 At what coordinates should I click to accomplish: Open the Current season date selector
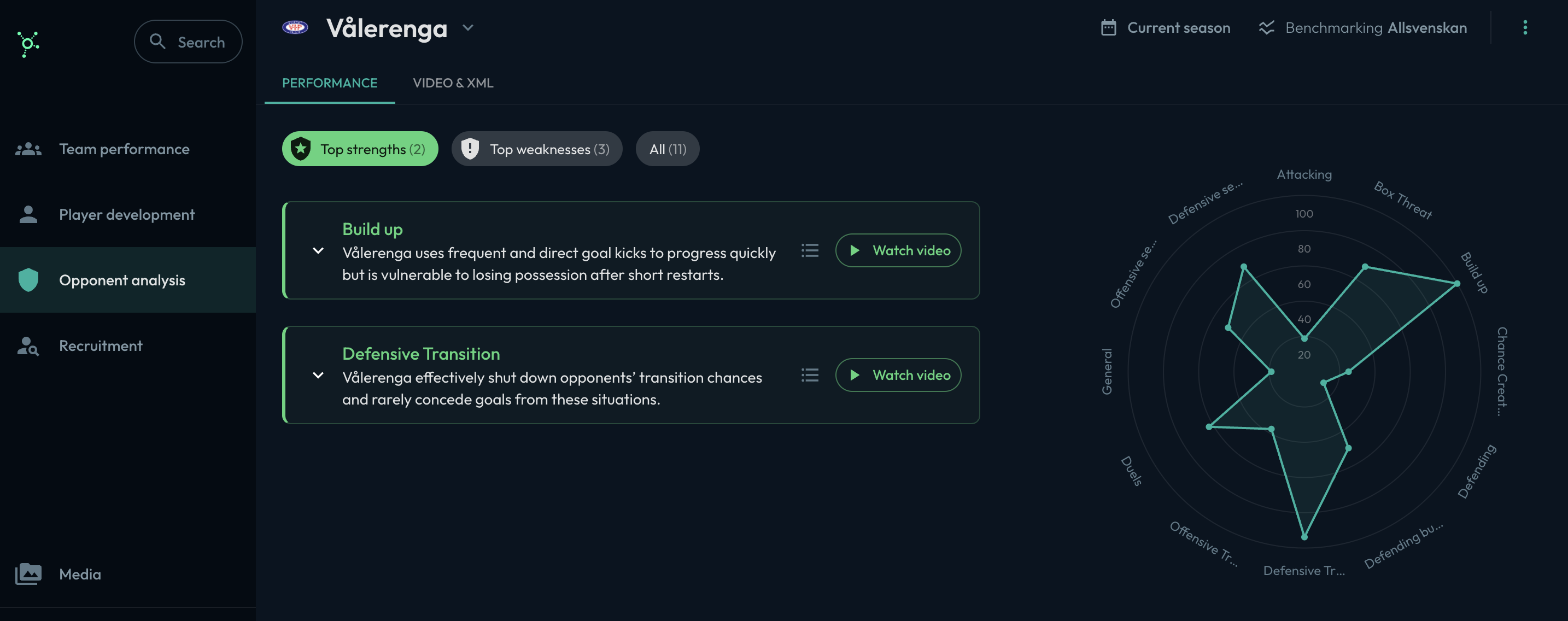point(1166,27)
